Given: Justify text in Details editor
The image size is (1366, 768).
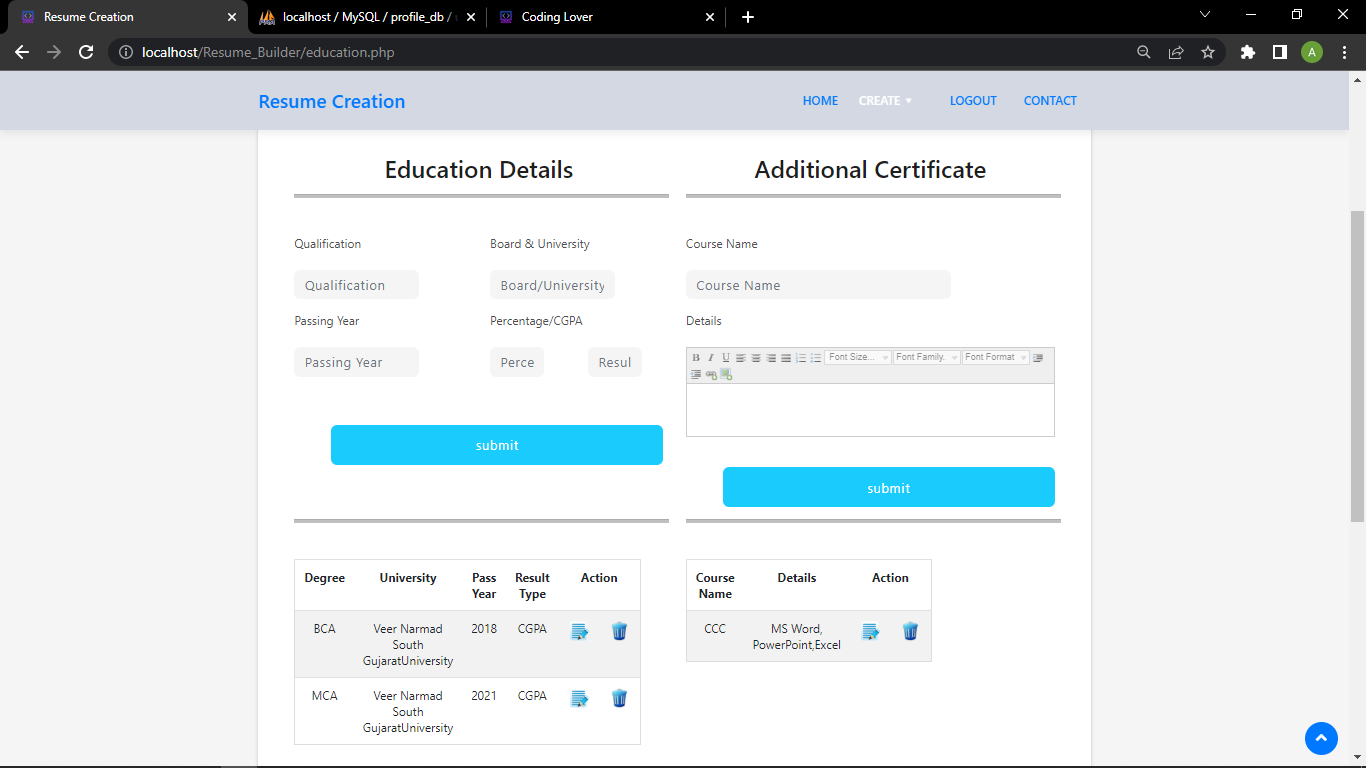Looking at the screenshot, I should coord(786,358).
